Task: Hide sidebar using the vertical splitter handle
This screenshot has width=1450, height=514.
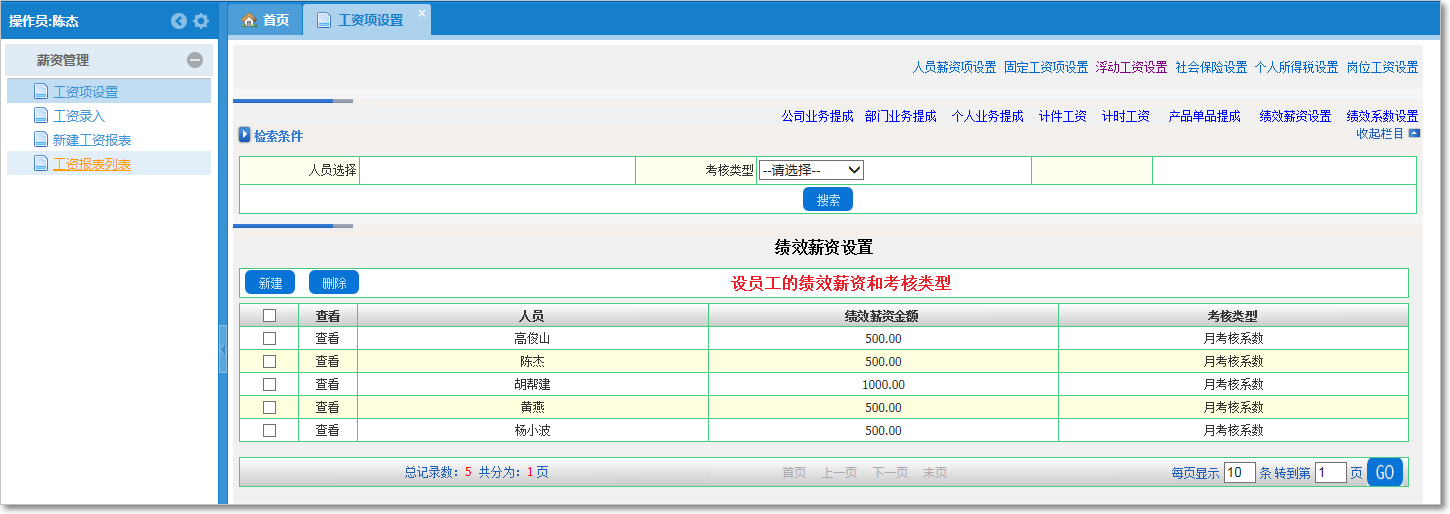Action: click(x=223, y=348)
